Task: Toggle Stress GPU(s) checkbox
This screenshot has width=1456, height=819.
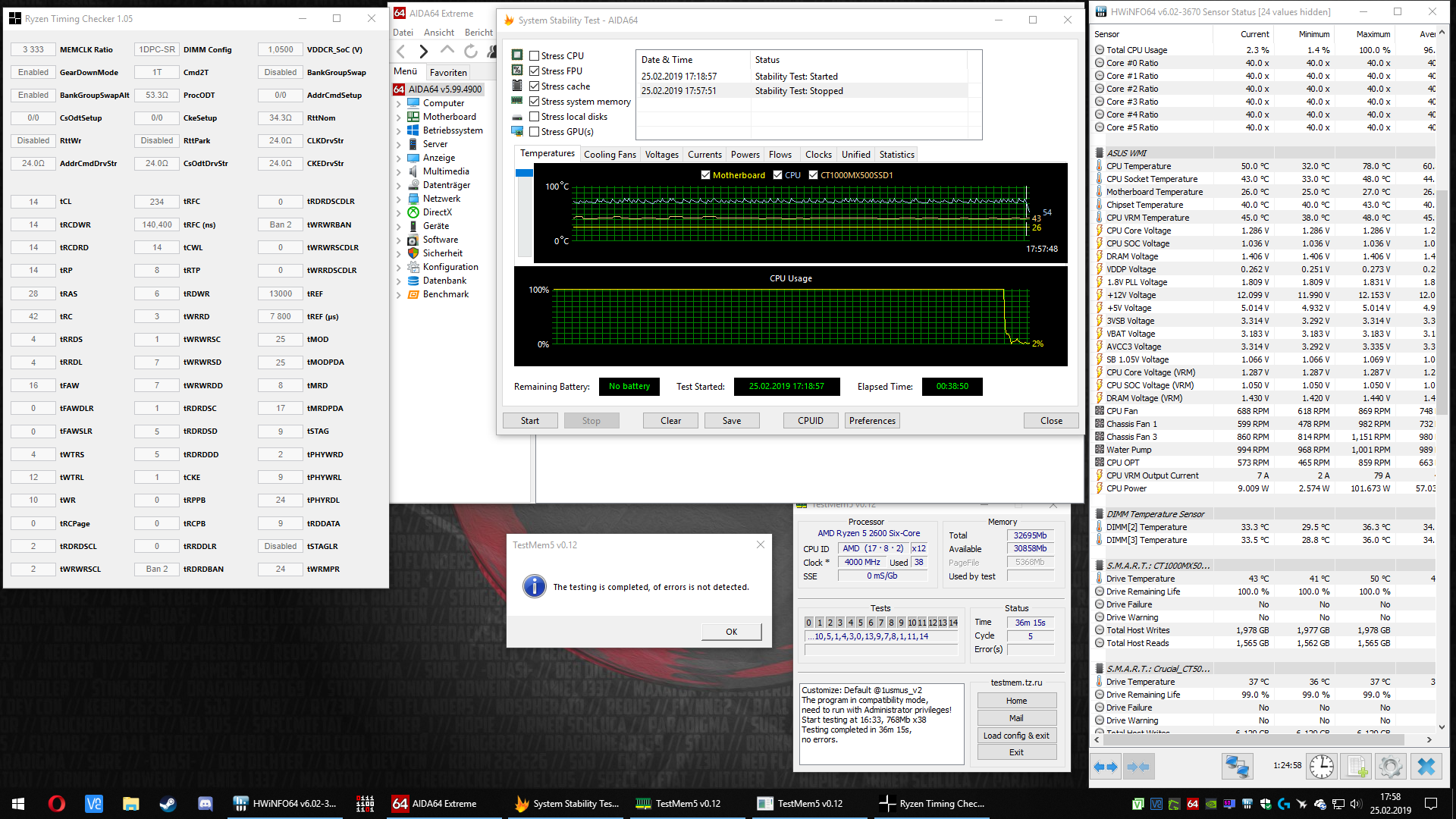Action: pos(535,132)
